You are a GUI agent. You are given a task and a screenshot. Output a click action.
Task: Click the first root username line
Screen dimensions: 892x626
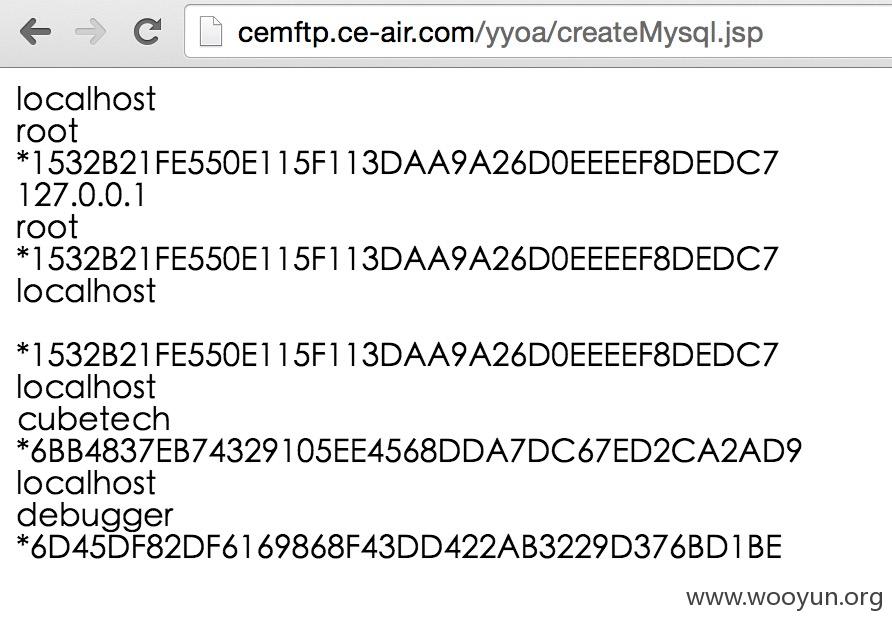47,131
